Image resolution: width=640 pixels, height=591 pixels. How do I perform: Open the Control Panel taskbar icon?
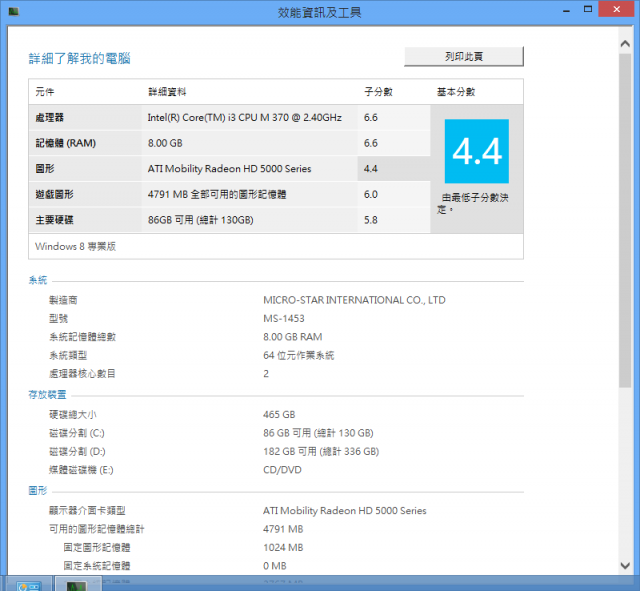29,586
